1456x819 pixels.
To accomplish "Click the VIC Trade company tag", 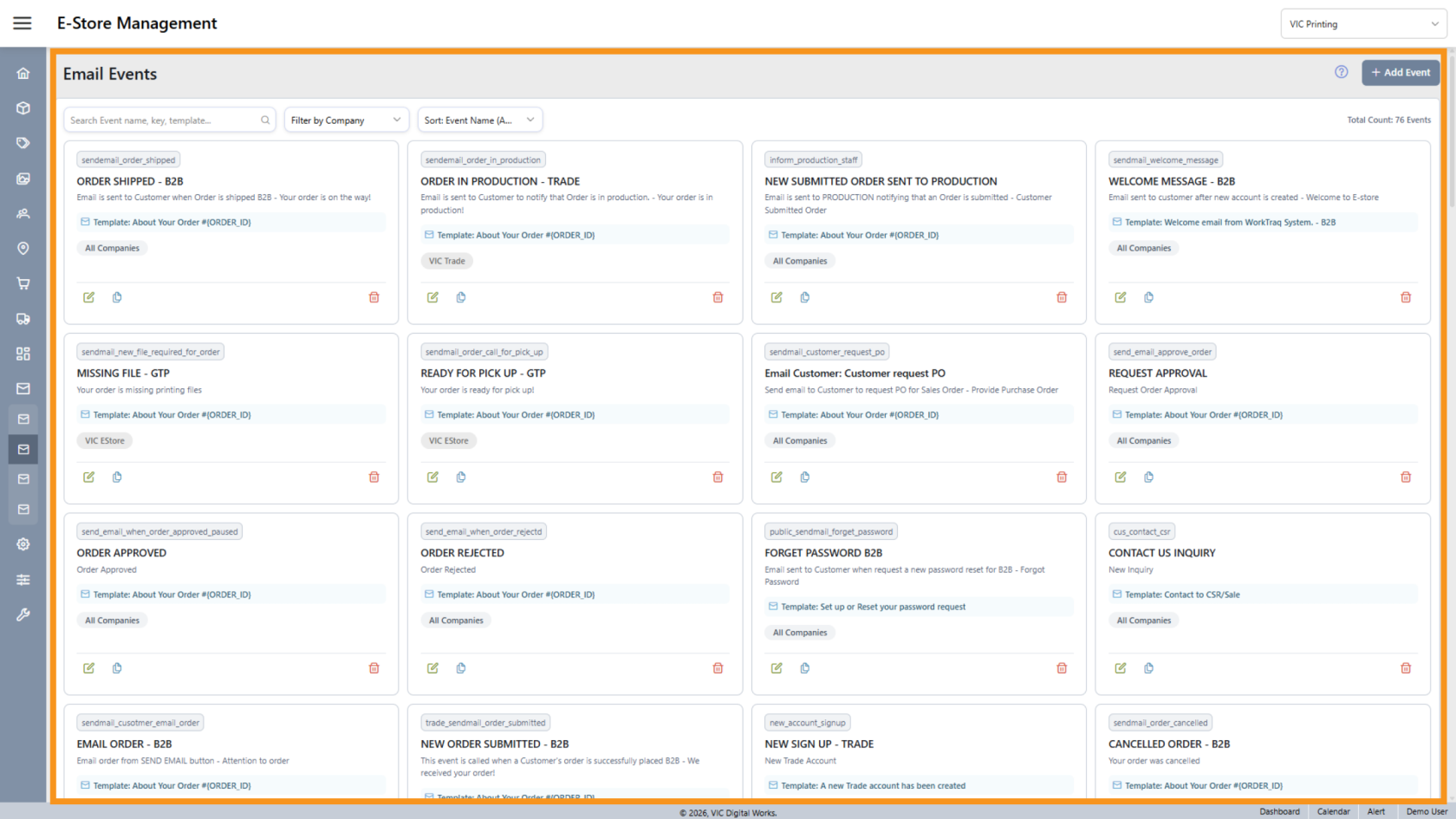I will [447, 261].
